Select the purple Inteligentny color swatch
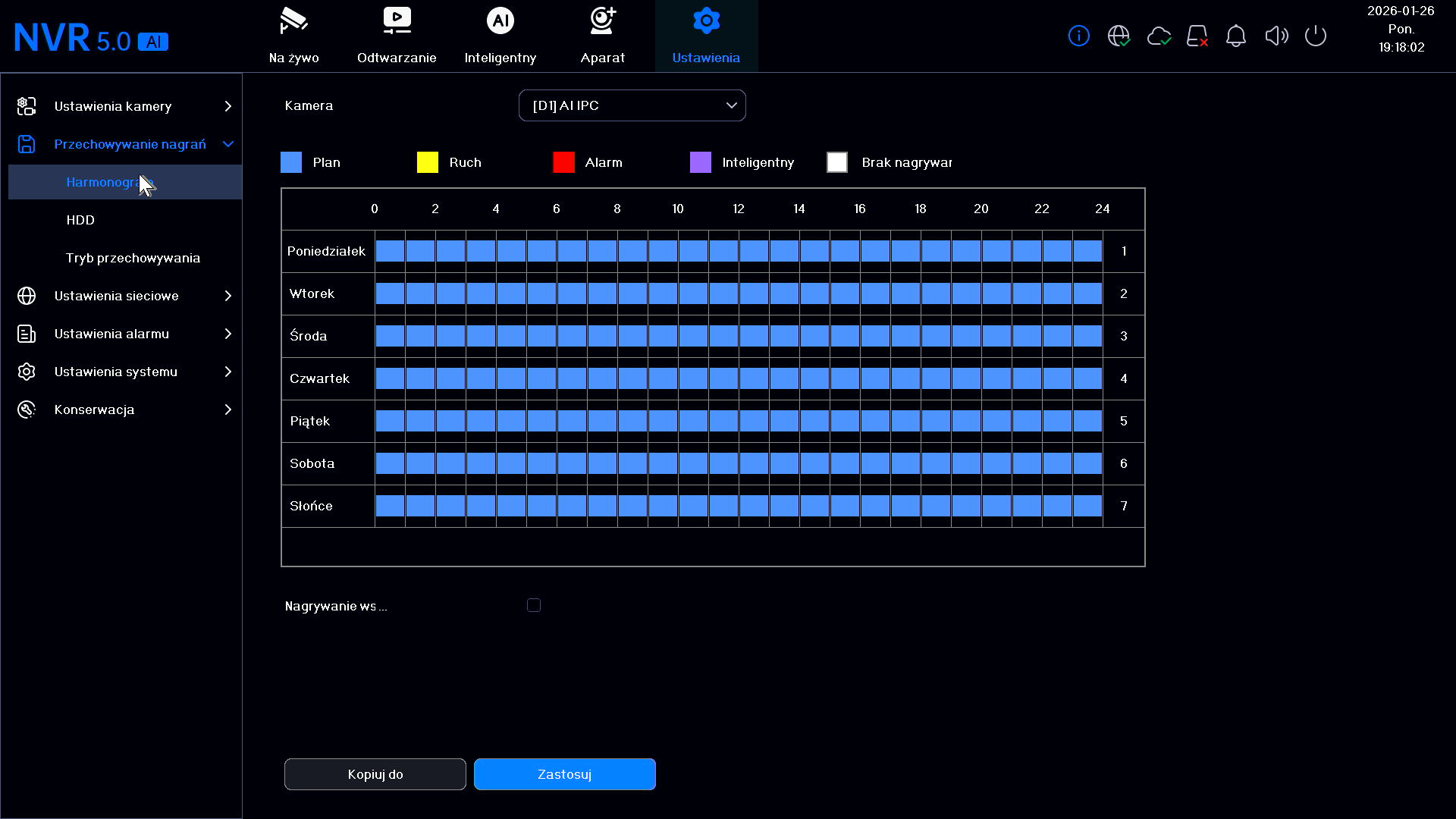Viewport: 1456px width, 819px height. click(701, 162)
